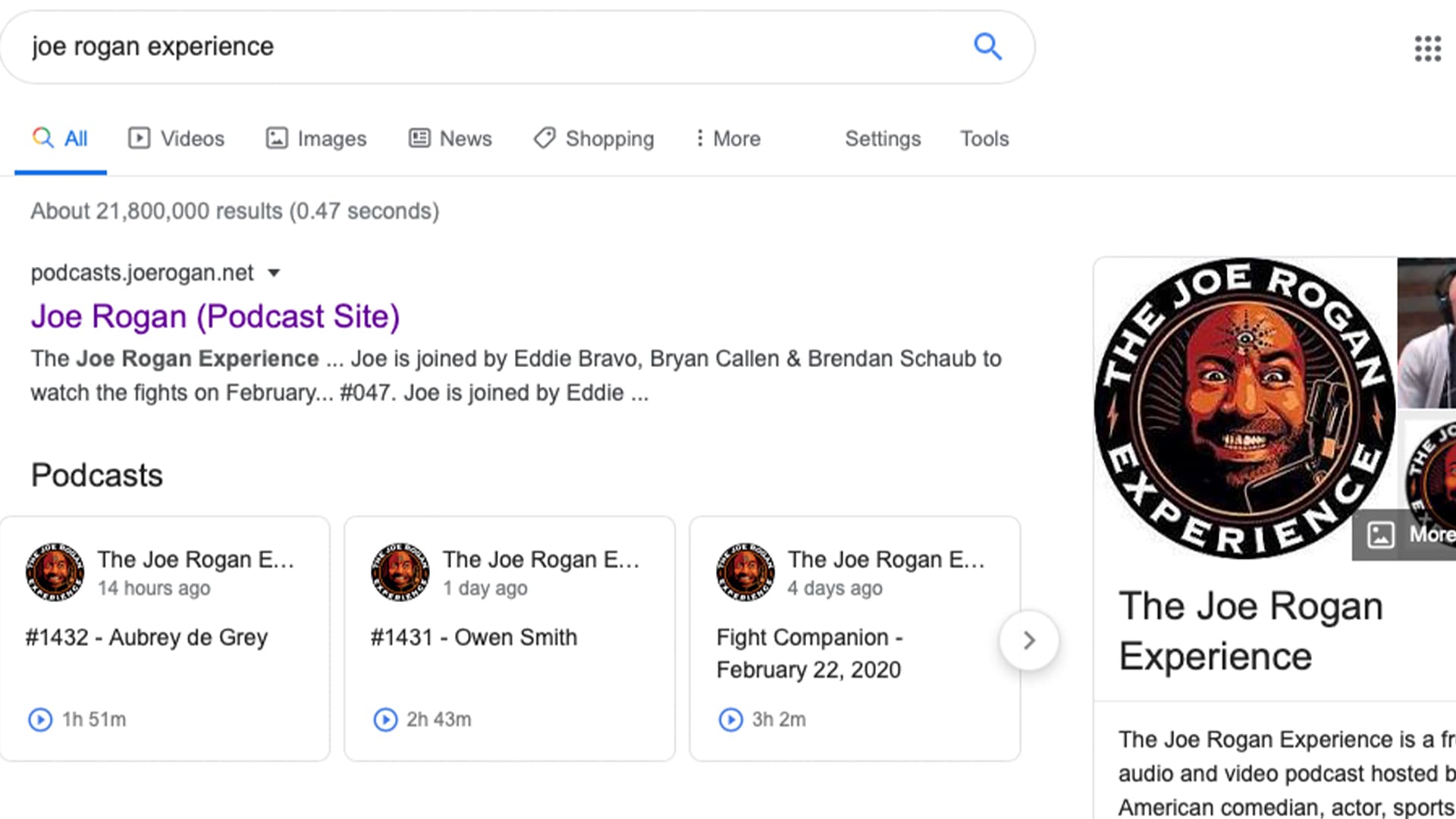Play the Aubrey de Grey episode
Screen dimensions: 1456x819
click(40, 719)
